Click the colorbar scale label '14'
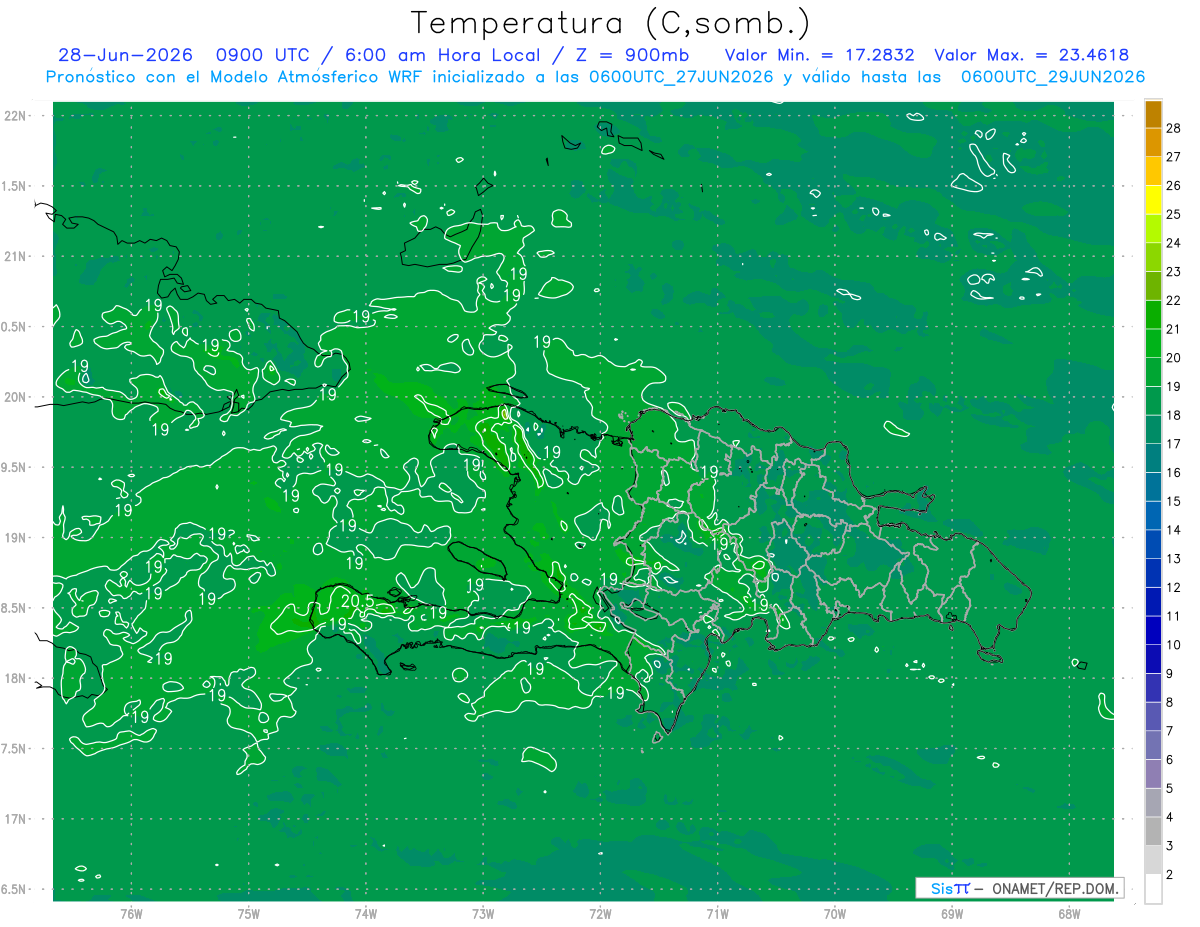Viewport: 1200px width, 927px height. (1174, 530)
